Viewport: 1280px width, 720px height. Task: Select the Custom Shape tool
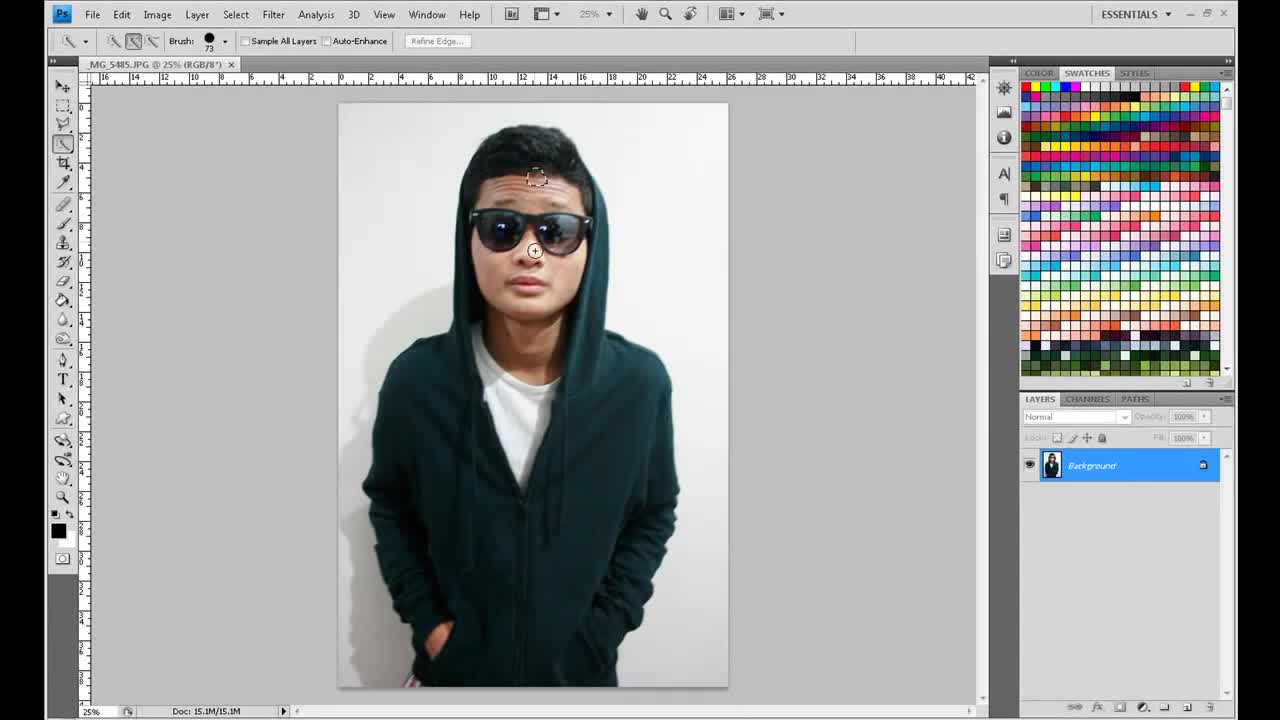point(63,418)
